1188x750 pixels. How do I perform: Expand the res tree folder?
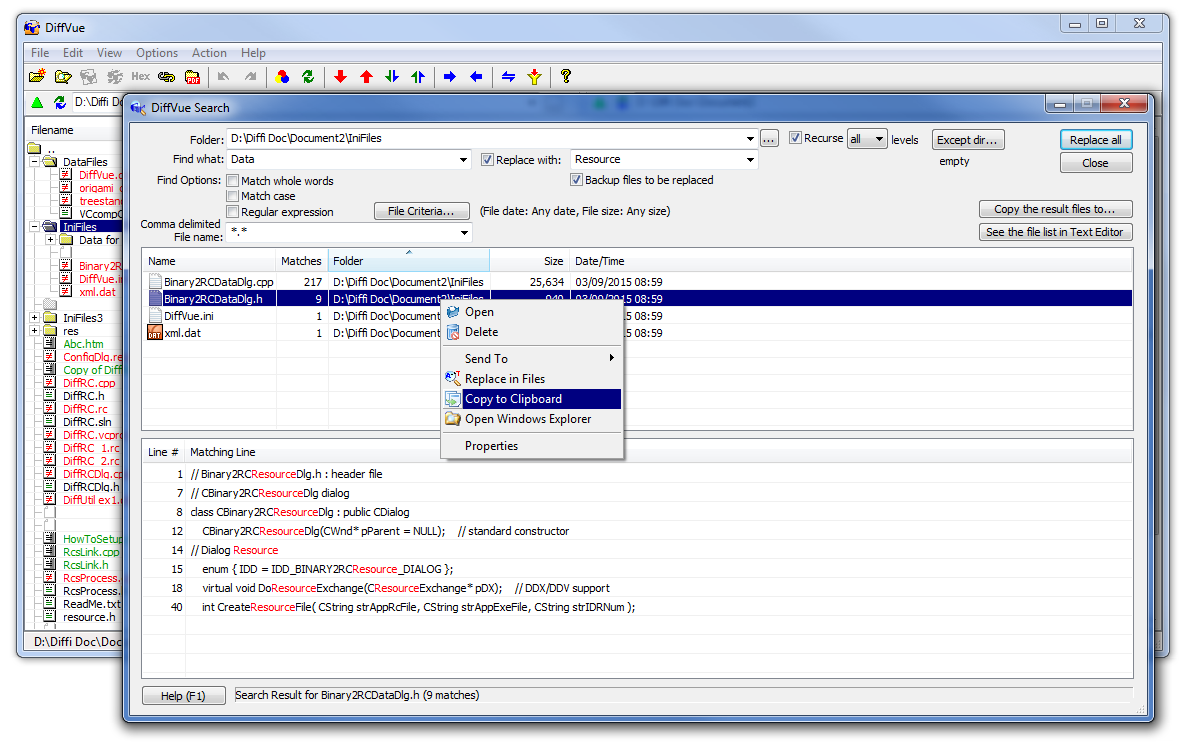[x=35, y=331]
